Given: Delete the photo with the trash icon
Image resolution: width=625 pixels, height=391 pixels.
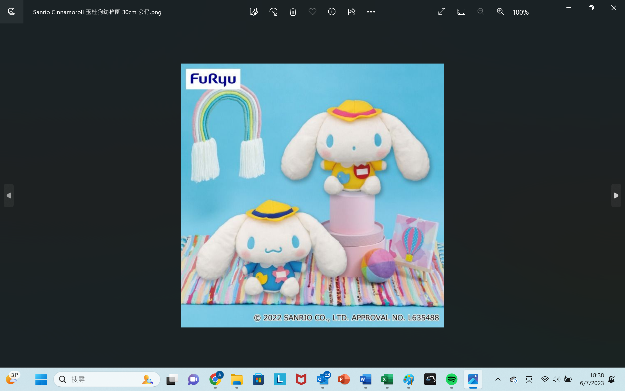Looking at the screenshot, I should point(293,12).
